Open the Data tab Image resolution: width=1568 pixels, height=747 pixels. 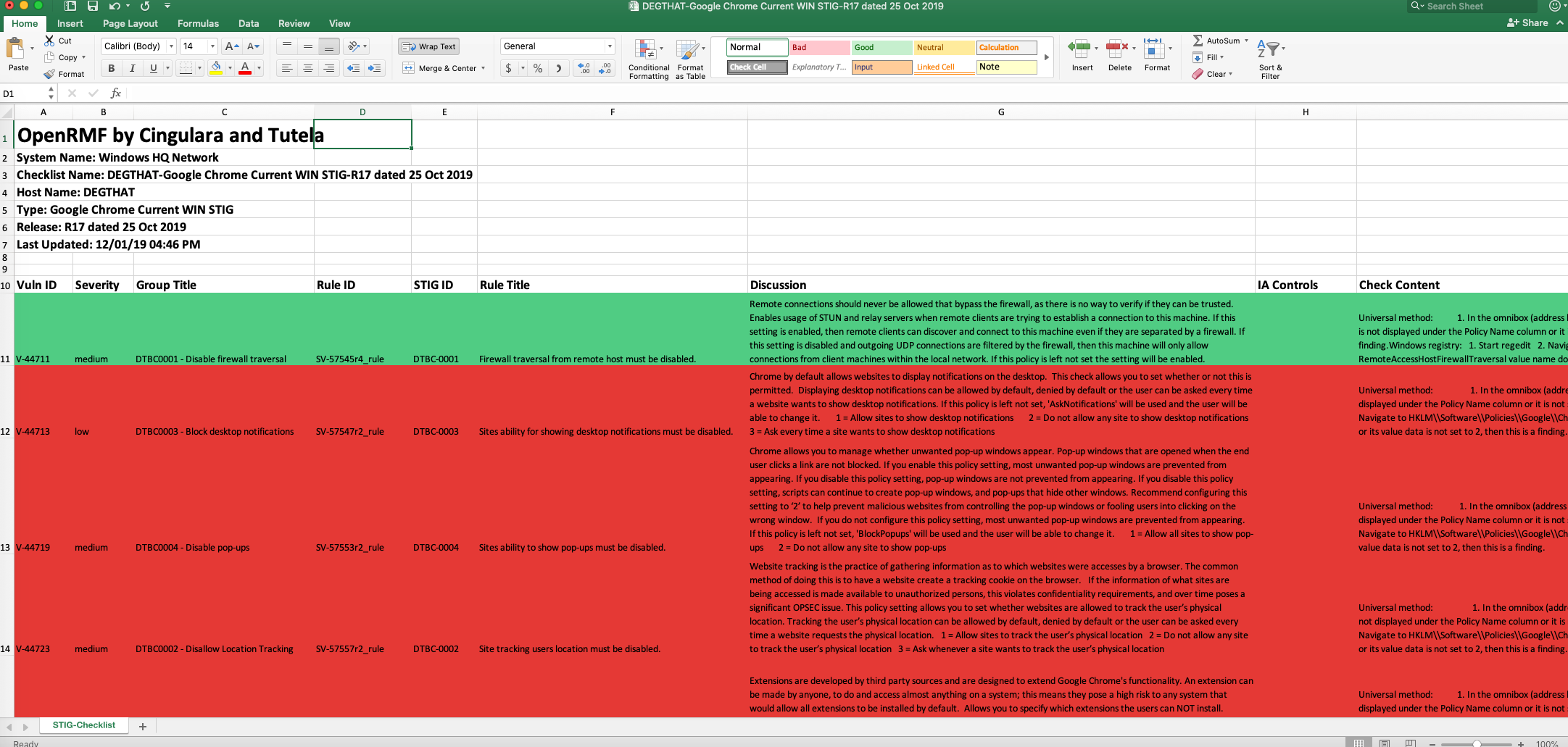(x=249, y=23)
